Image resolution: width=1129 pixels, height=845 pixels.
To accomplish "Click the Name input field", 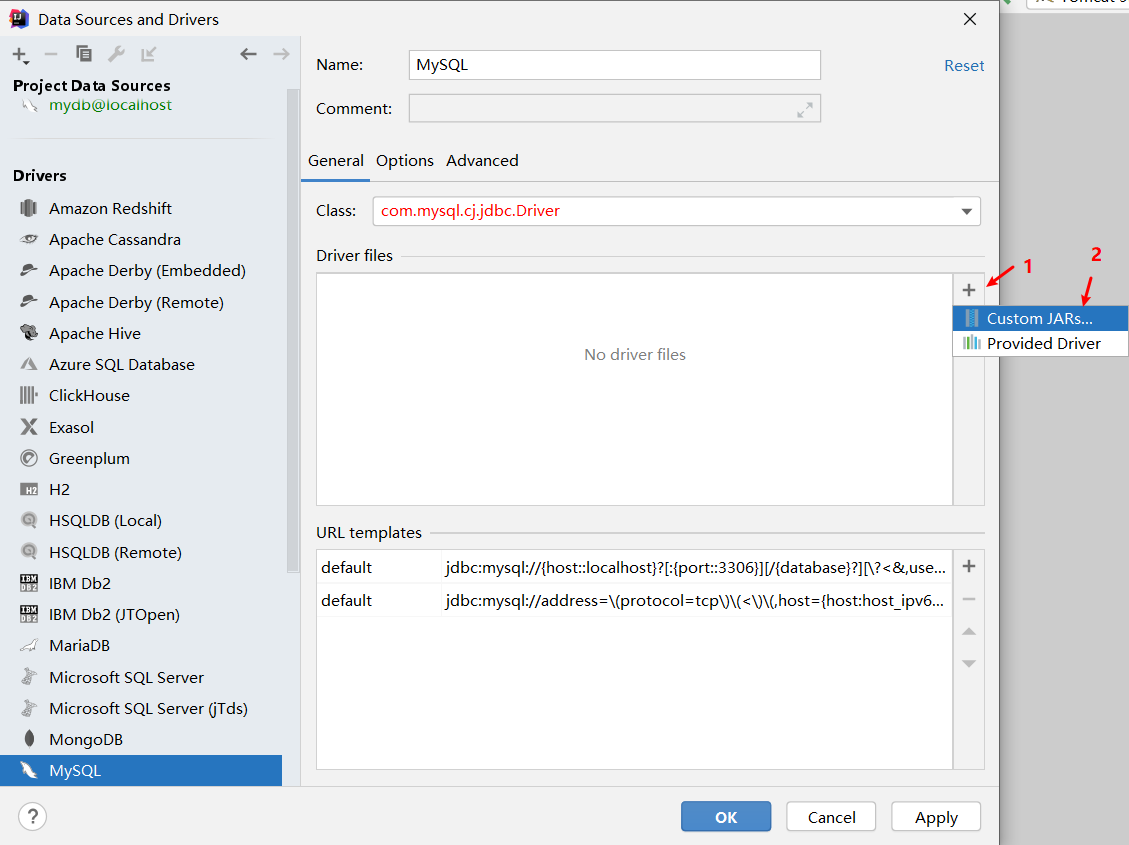I will (x=614, y=65).
